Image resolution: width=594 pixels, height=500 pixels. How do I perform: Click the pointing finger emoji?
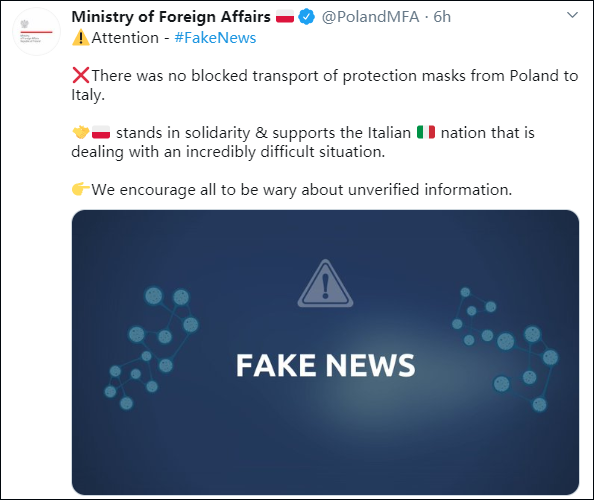81,189
